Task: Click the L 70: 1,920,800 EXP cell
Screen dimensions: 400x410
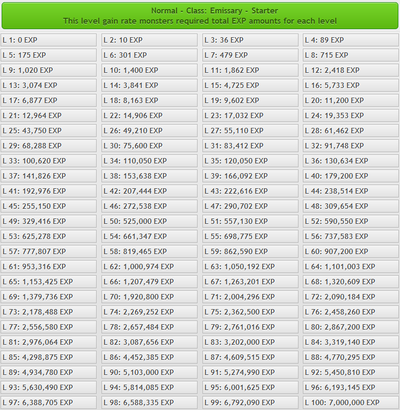Action: [x=150, y=297]
